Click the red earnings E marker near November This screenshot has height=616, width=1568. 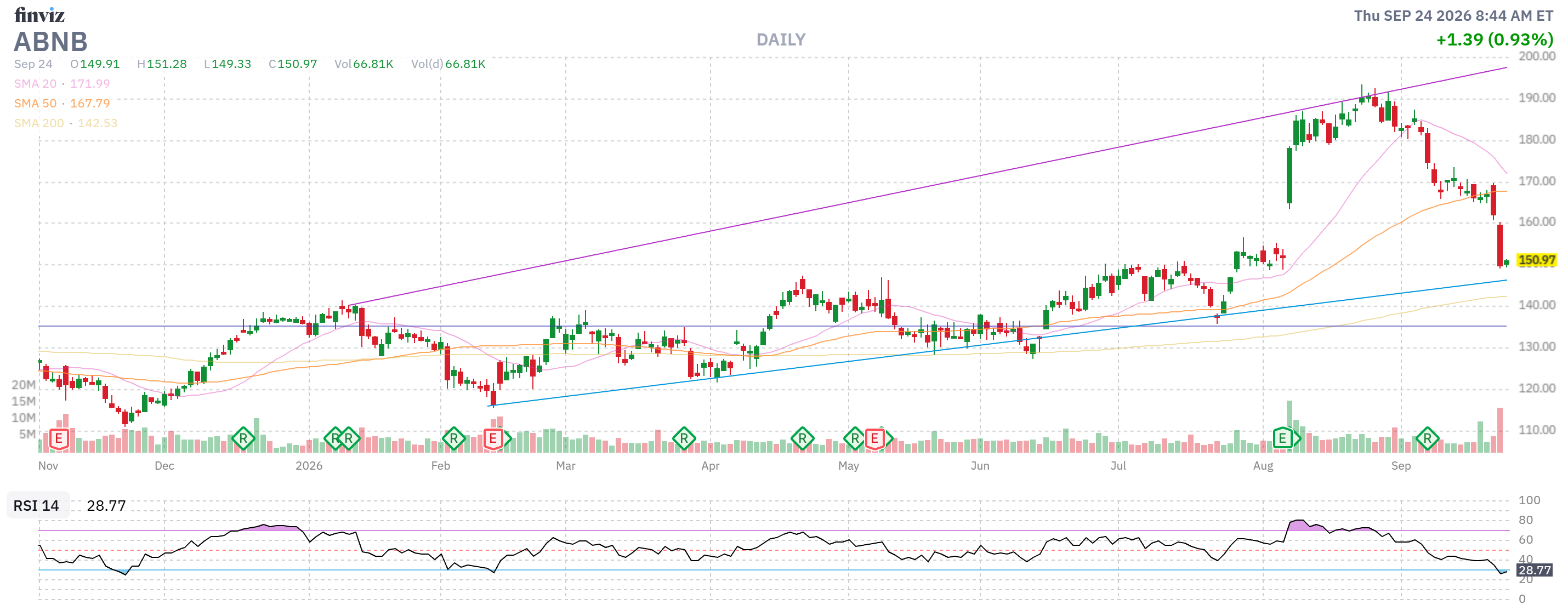click(59, 438)
